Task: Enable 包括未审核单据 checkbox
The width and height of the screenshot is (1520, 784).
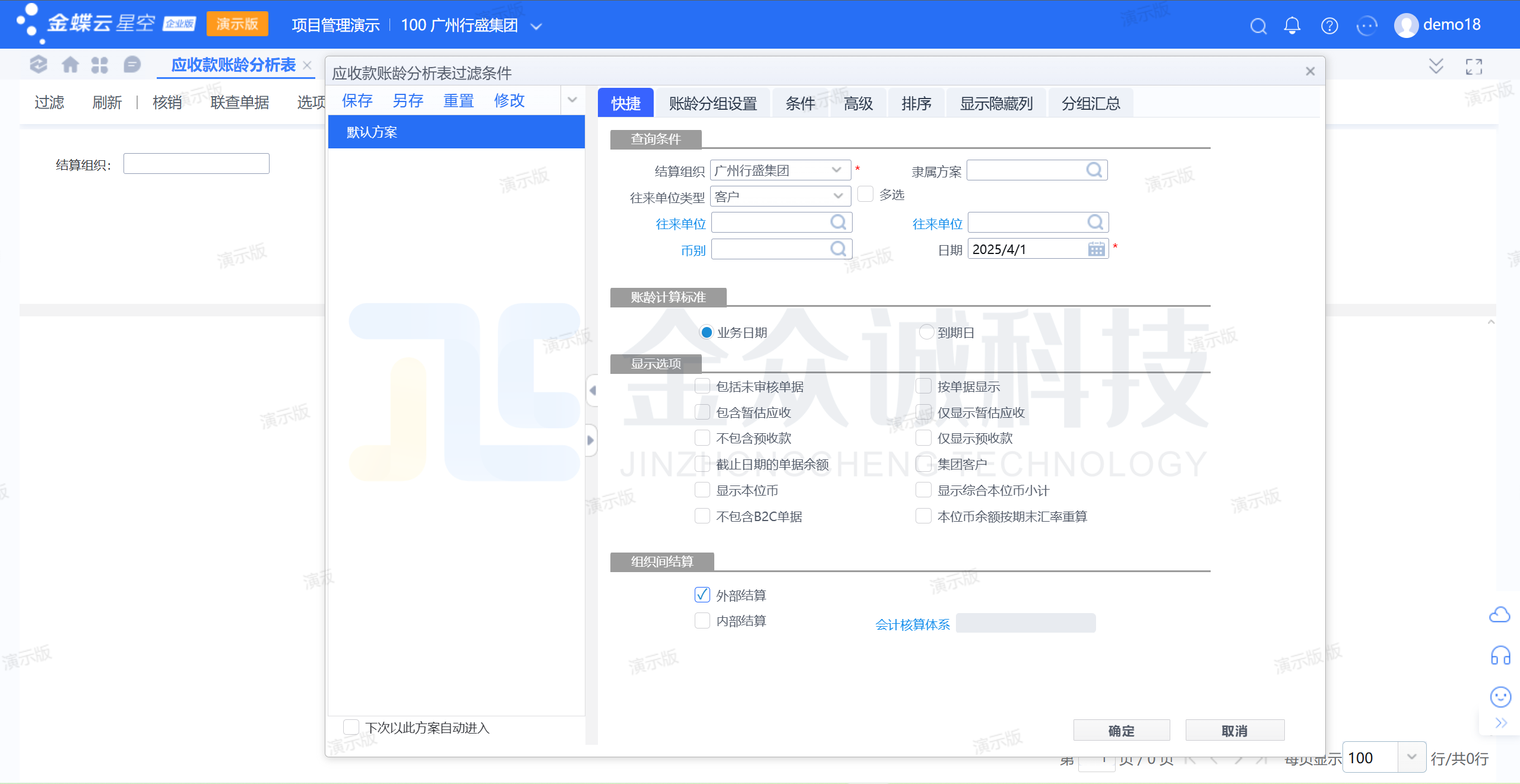Action: [x=702, y=386]
